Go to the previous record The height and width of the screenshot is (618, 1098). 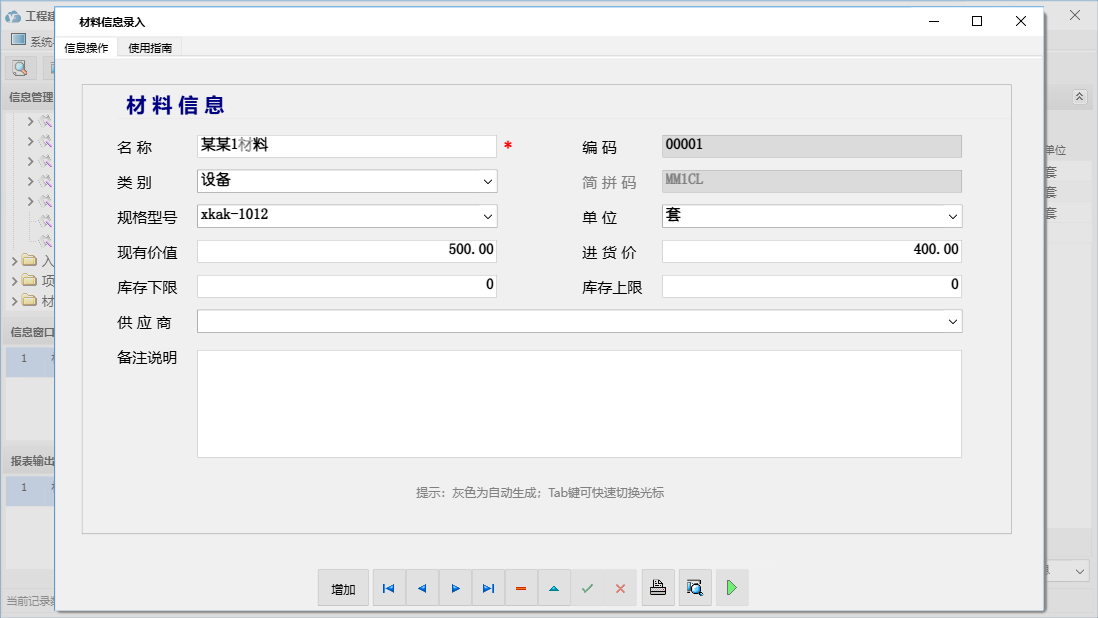(x=421, y=588)
